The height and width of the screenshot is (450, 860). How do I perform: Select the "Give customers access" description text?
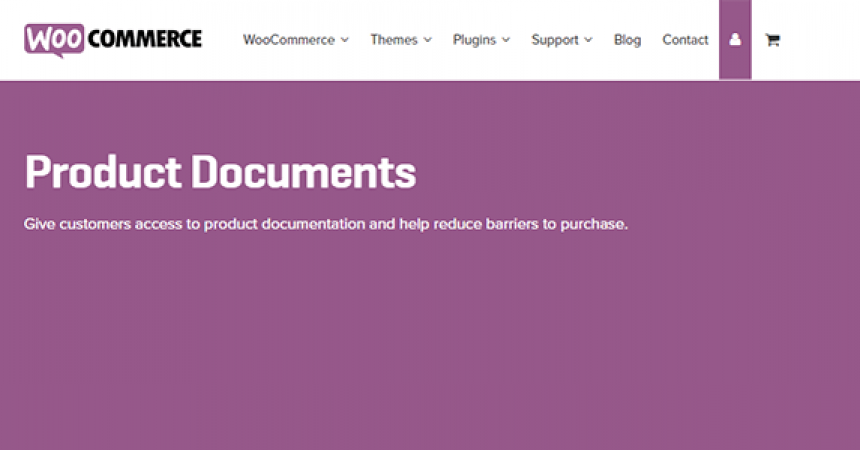tap(326, 224)
